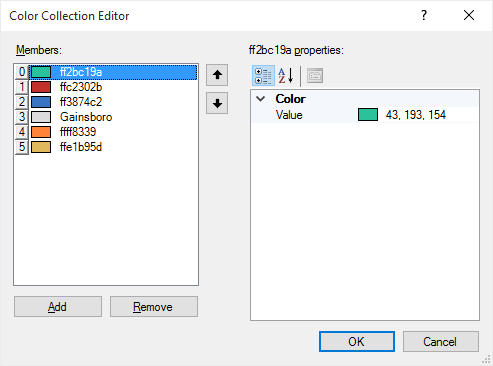Viewport: 493px width, 366px height.
Task: Confirm changes with OK
Action: (357, 342)
